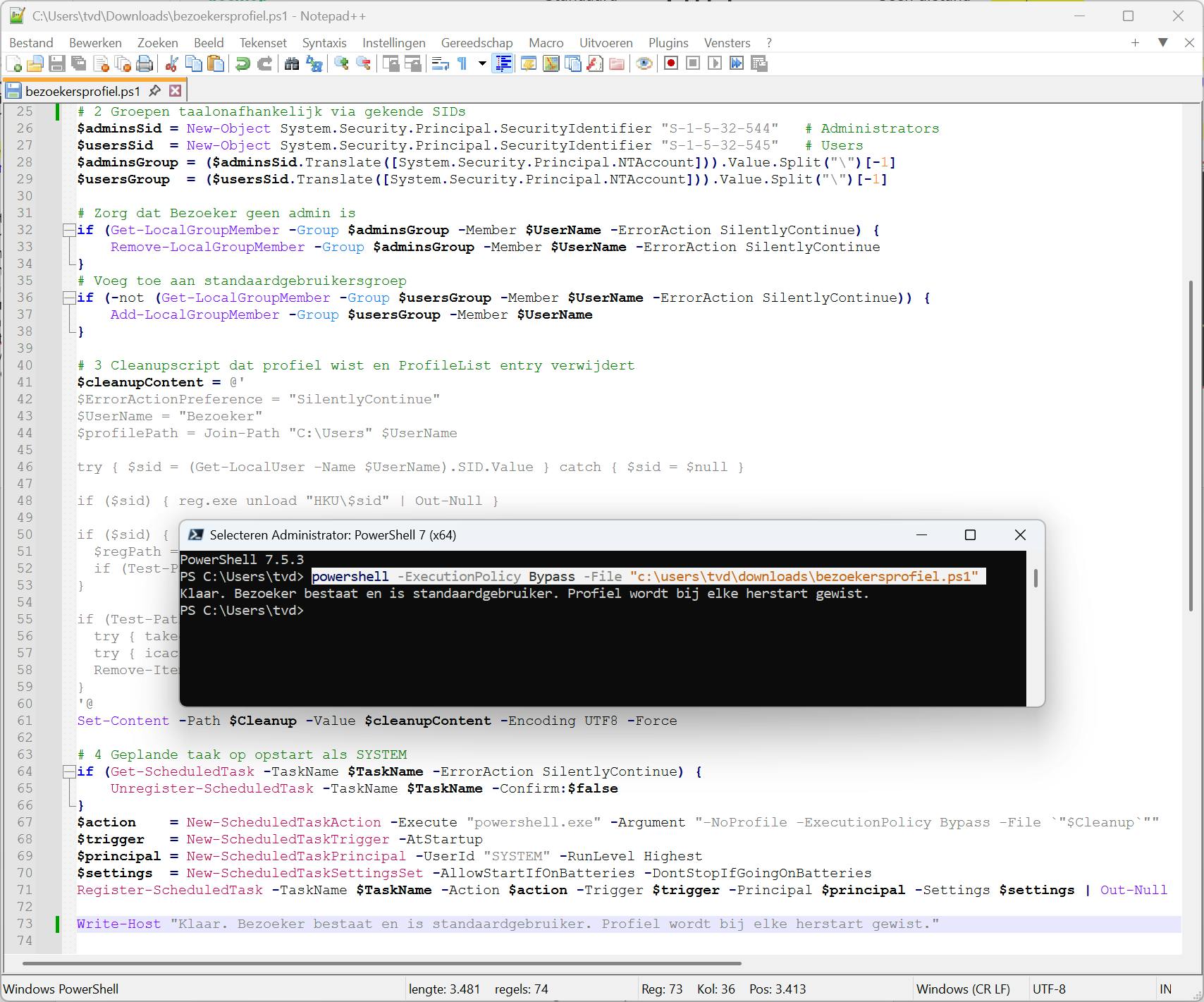
Task: Open Find with the binoculars icon
Action: (292, 64)
